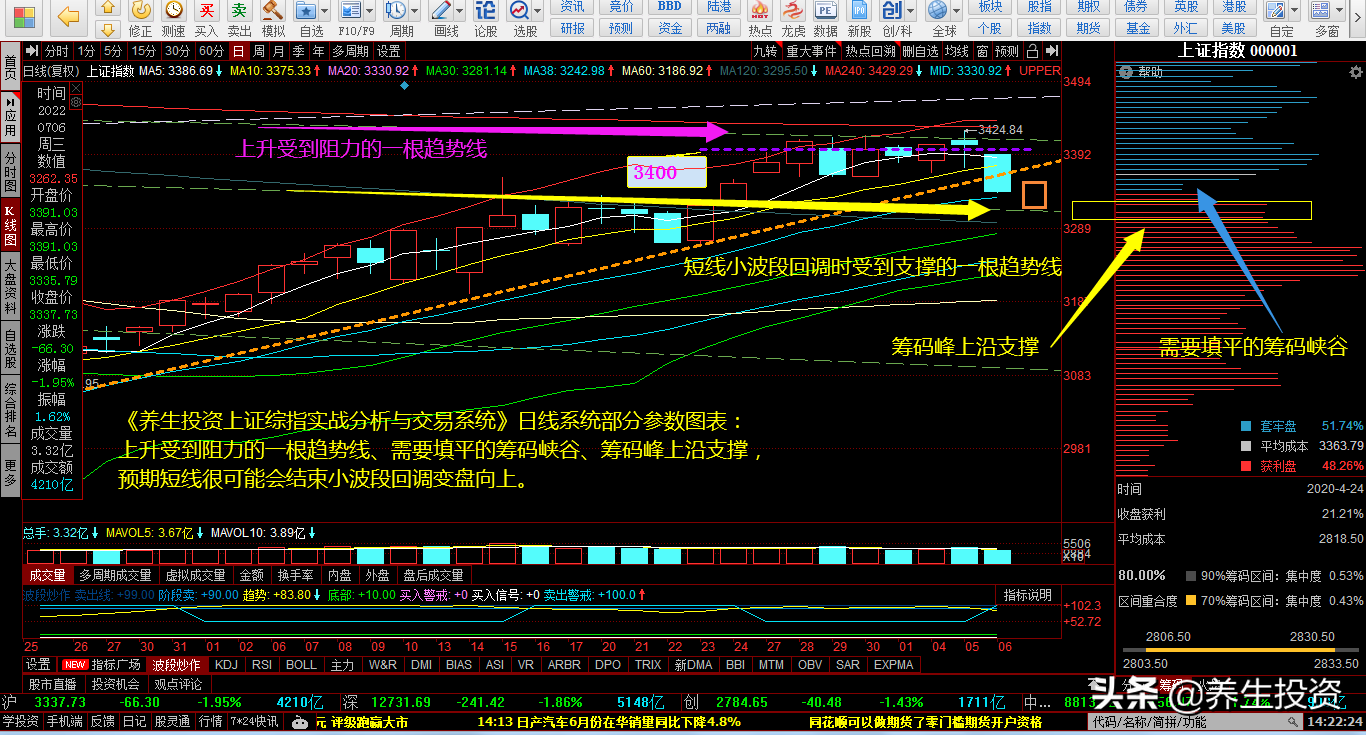Screen dimensions: 1366x735
Task: Click the 指标说明 button
Action: [x=1027, y=595]
